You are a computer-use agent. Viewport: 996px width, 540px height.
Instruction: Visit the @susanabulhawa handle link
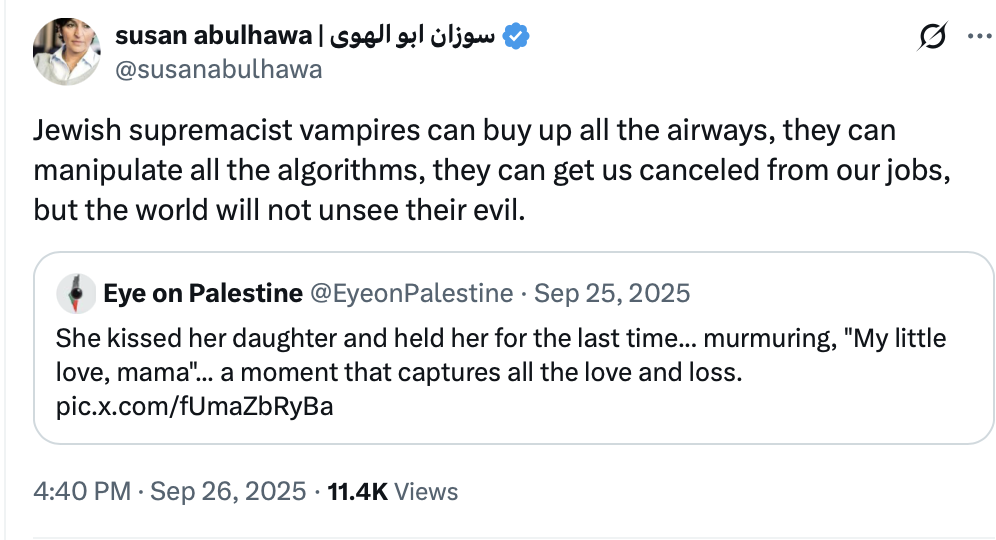220,68
